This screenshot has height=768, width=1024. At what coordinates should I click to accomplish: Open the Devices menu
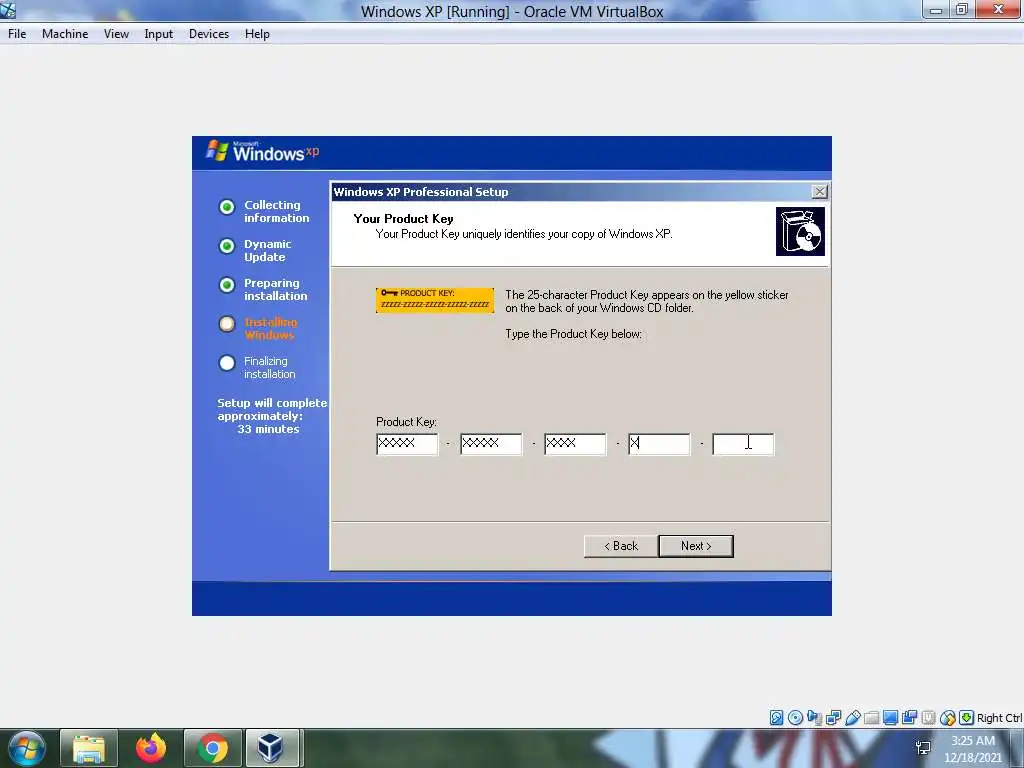tap(209, 34)
